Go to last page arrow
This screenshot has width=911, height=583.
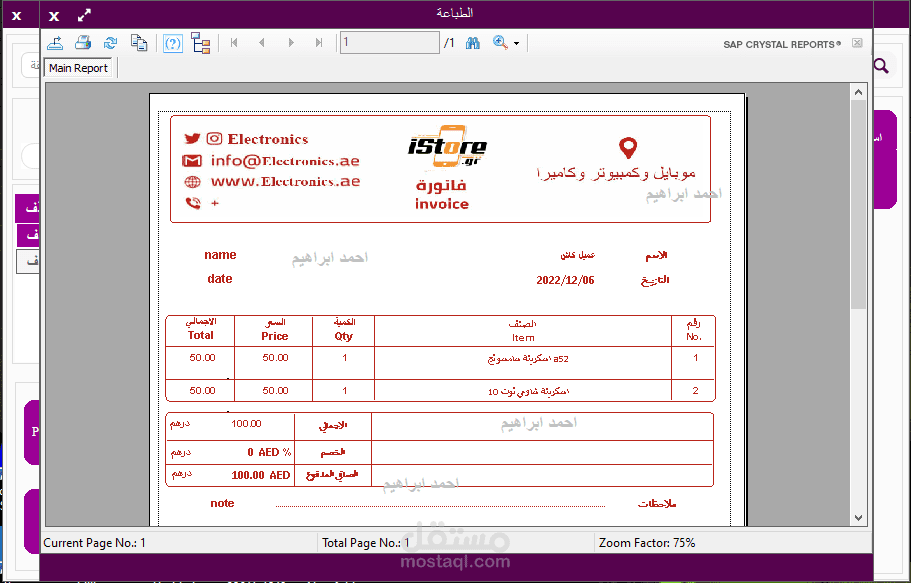[318, 42]
